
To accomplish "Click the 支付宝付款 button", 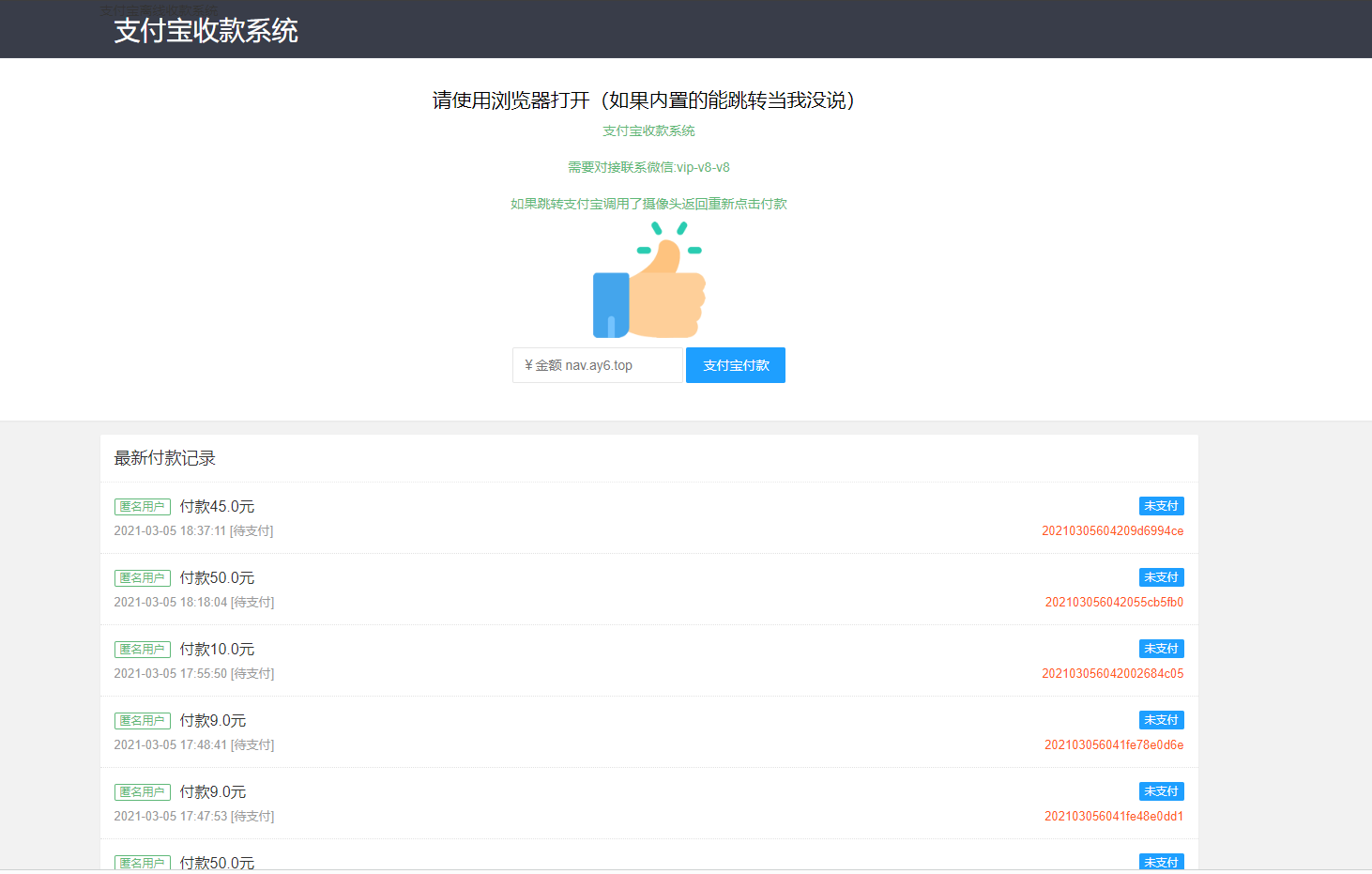I will (x=736, y=365).
